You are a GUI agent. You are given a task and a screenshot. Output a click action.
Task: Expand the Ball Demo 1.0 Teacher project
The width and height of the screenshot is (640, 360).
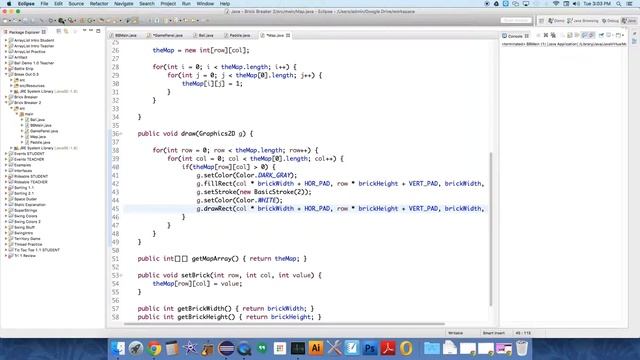(x=6, y=63)
